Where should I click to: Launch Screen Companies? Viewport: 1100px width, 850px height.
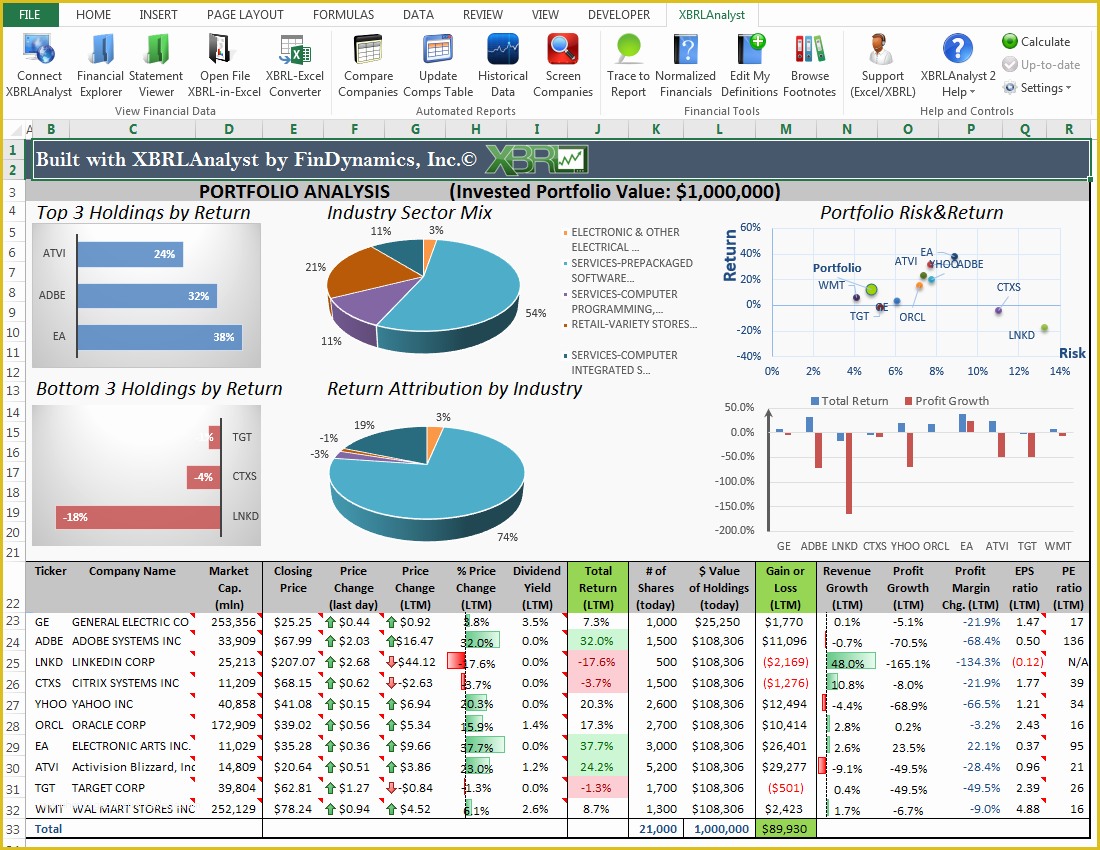(x=563, y=60)
